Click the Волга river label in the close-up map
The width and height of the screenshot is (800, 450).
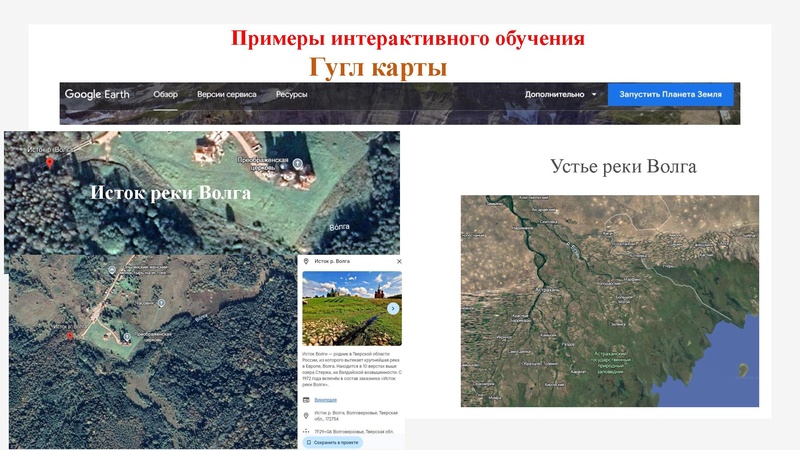(339, 227)
